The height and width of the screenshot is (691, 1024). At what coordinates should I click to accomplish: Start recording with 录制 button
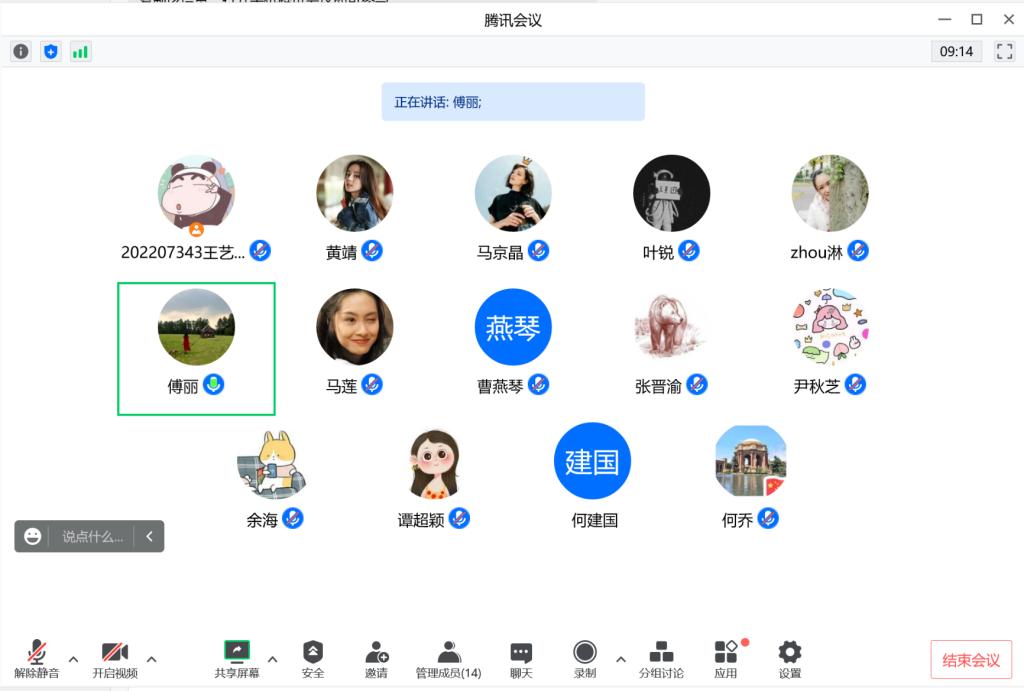coord(585,659)
